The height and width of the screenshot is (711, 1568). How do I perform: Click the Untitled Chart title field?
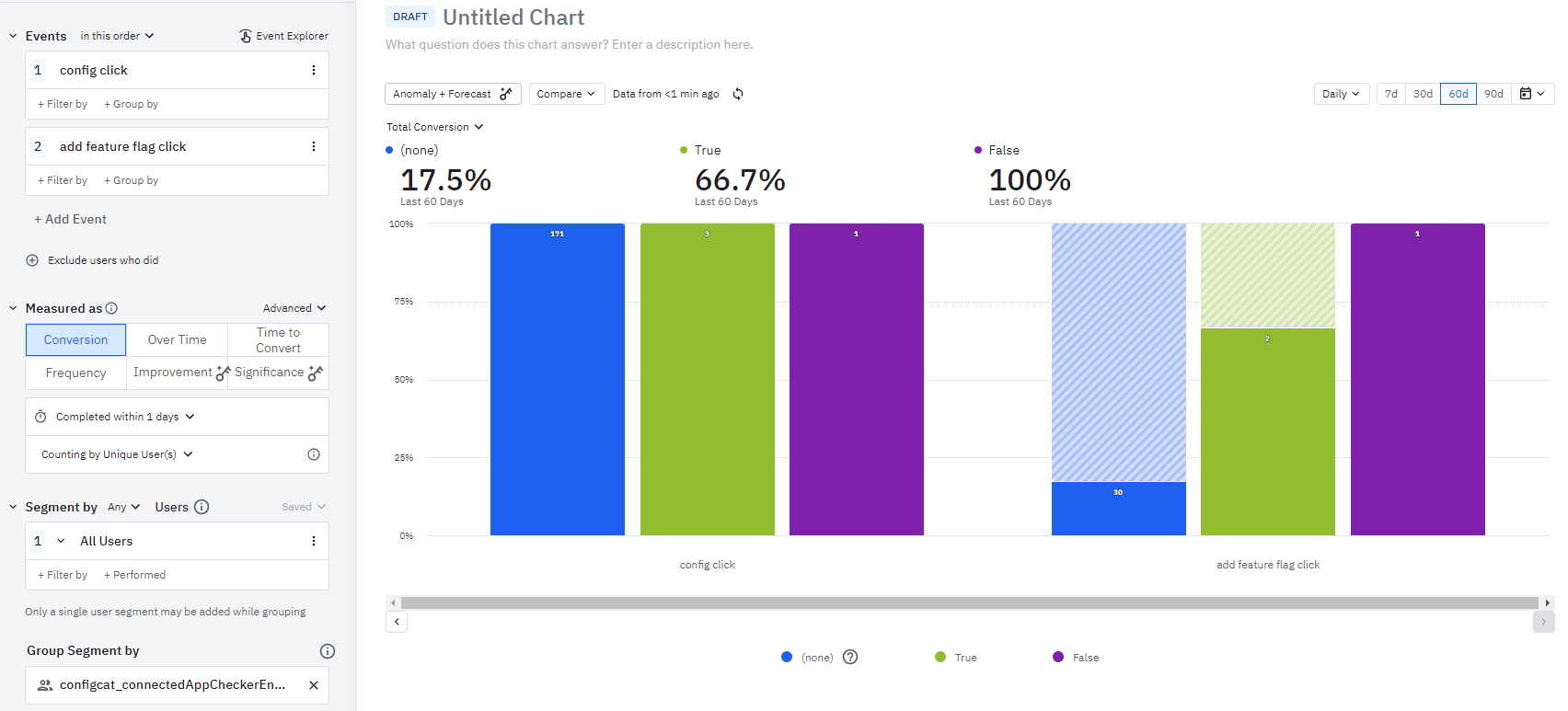pos(513,17)
